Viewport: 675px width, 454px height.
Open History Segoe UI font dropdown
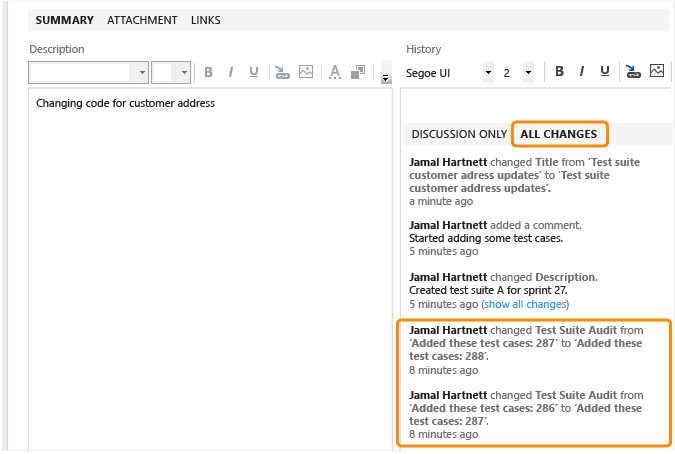(489, 73)
